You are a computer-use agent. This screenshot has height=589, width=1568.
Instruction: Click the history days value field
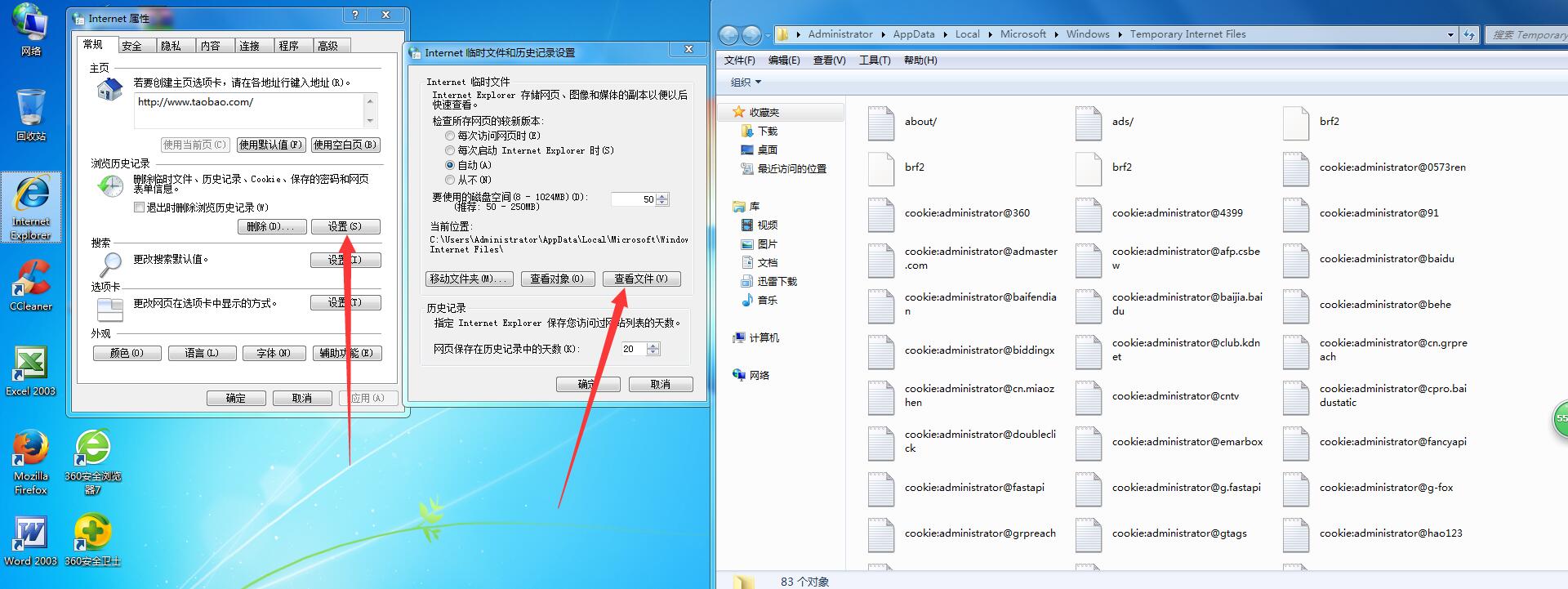(633, 349)
